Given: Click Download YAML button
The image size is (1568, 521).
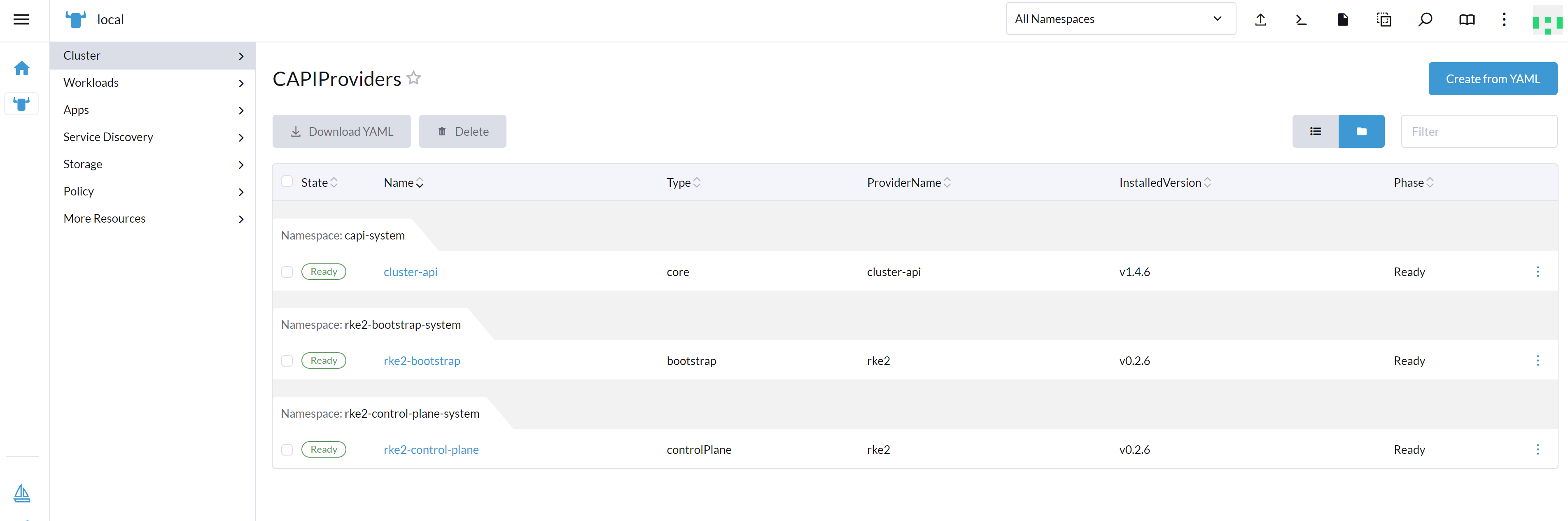Looking at the screenshot, I should coord(341,131).
